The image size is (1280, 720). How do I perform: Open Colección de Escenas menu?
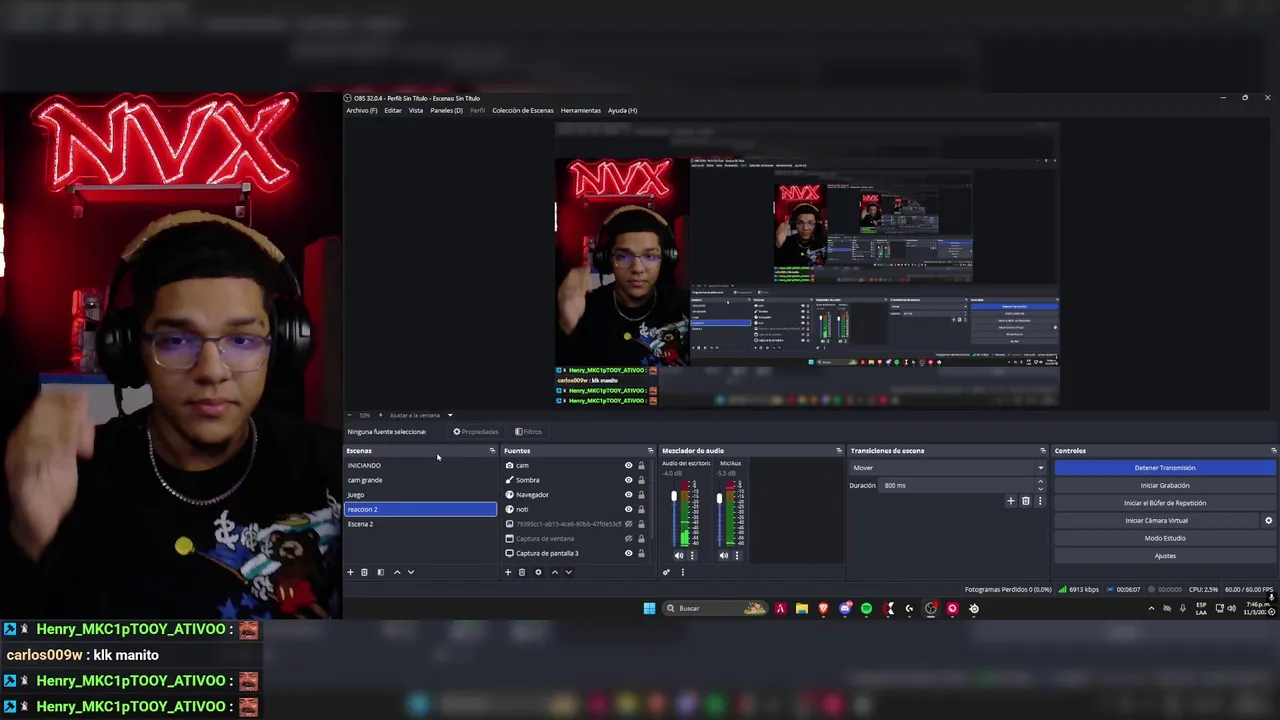tap(522, 110)
